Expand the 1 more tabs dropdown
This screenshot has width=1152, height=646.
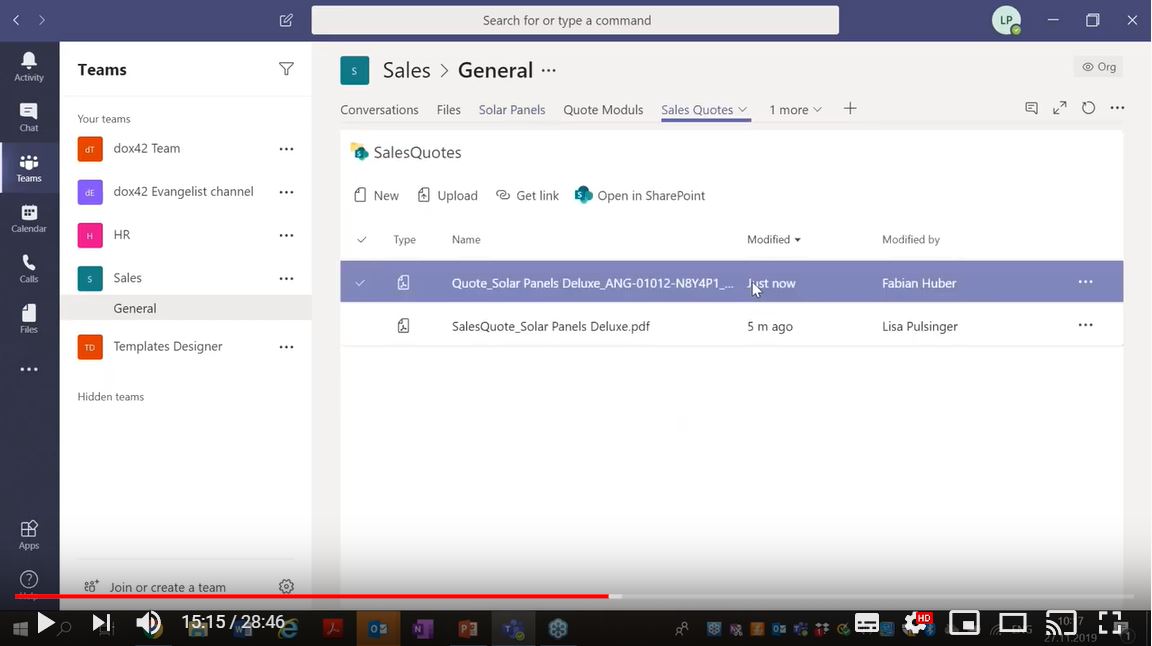pyautogui.click(x=818, y=110)
